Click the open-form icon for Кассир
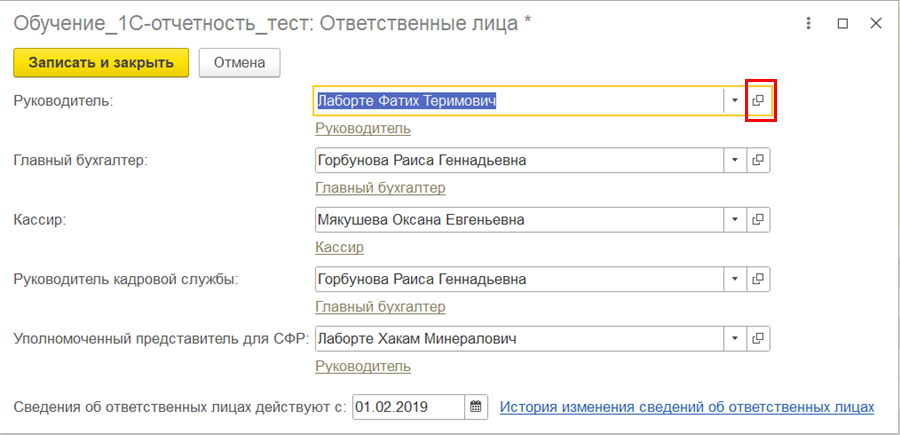The width and height of the screenshot is (900, 435). (x=758, y=220)
